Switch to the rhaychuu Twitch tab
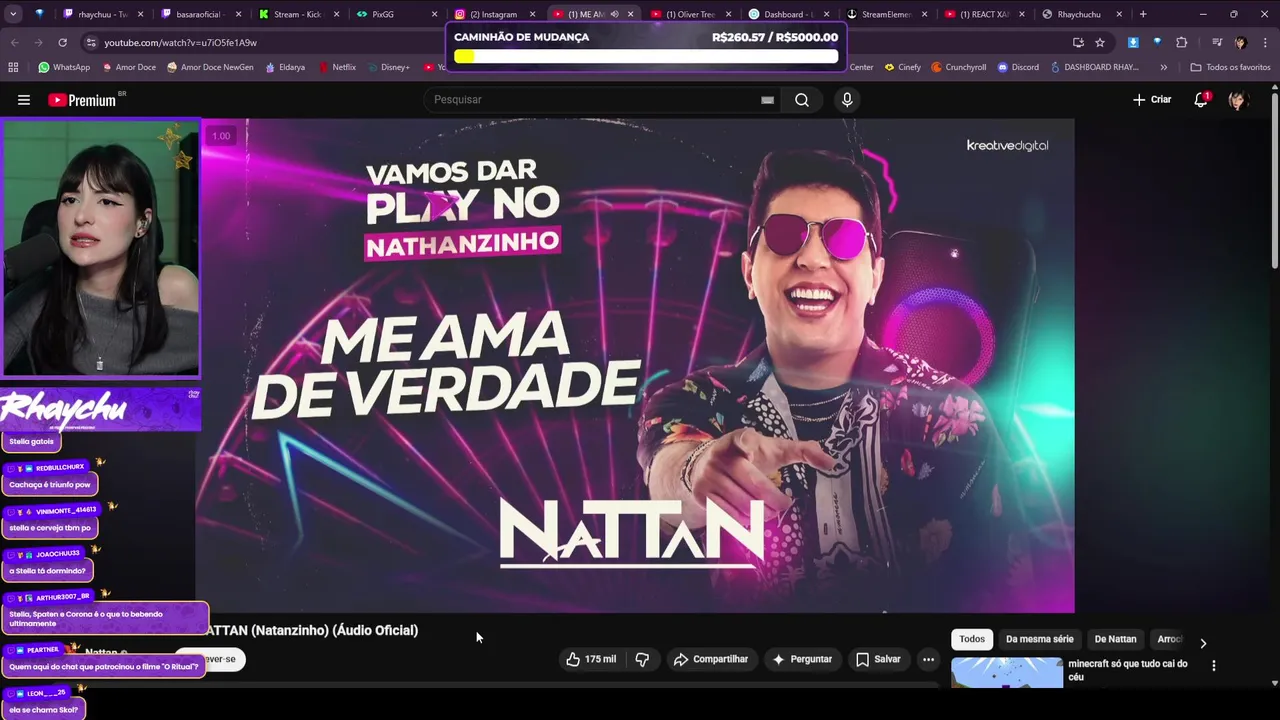Image resolution: width=1280 pixels, height=720 pixels. [x=102, y=14]
